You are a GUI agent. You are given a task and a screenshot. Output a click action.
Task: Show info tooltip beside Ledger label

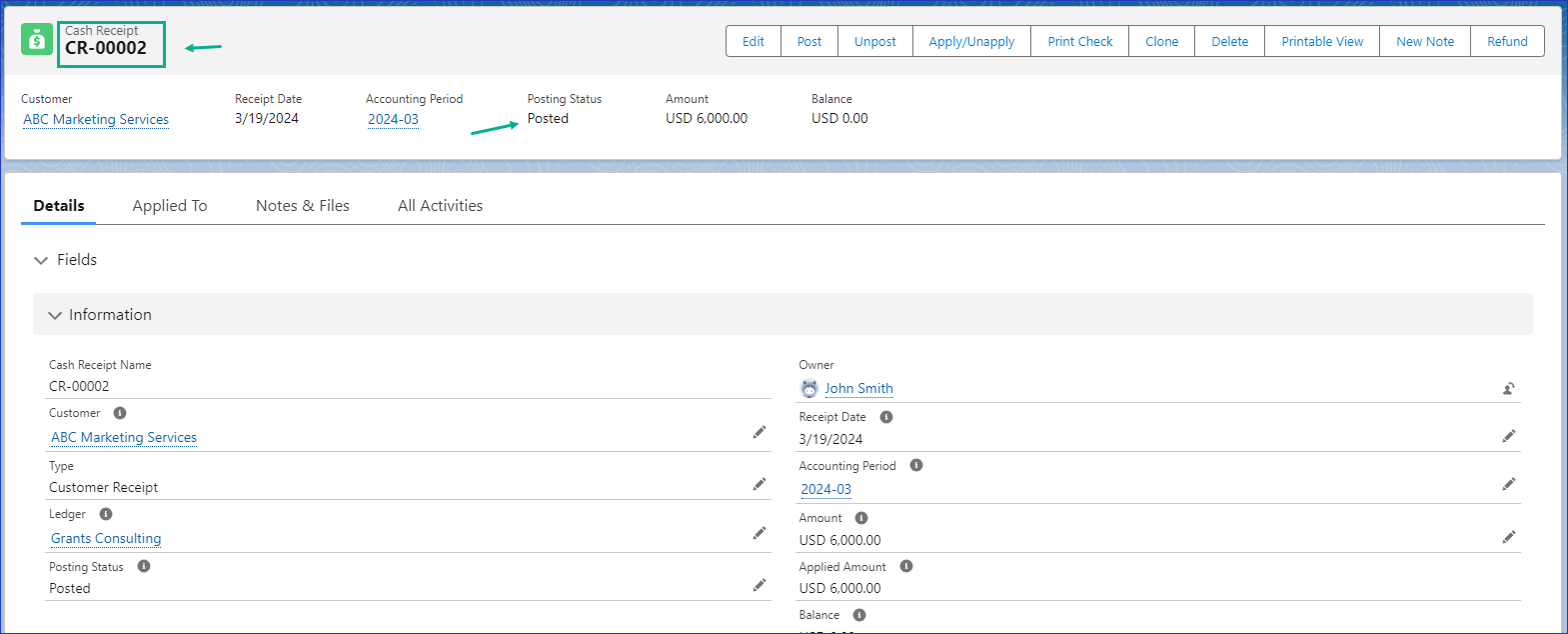point(106,514)
